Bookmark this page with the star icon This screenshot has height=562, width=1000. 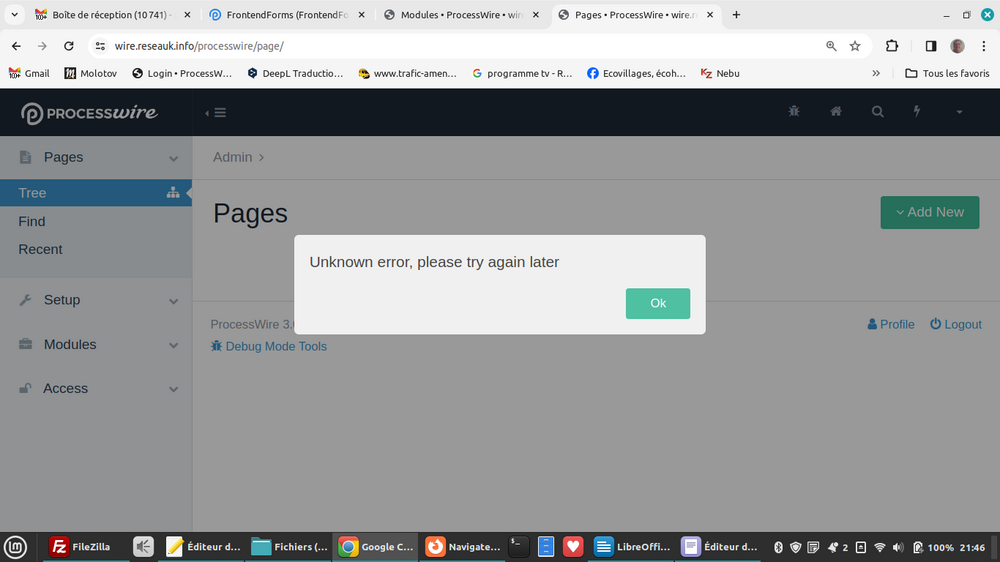855,46
